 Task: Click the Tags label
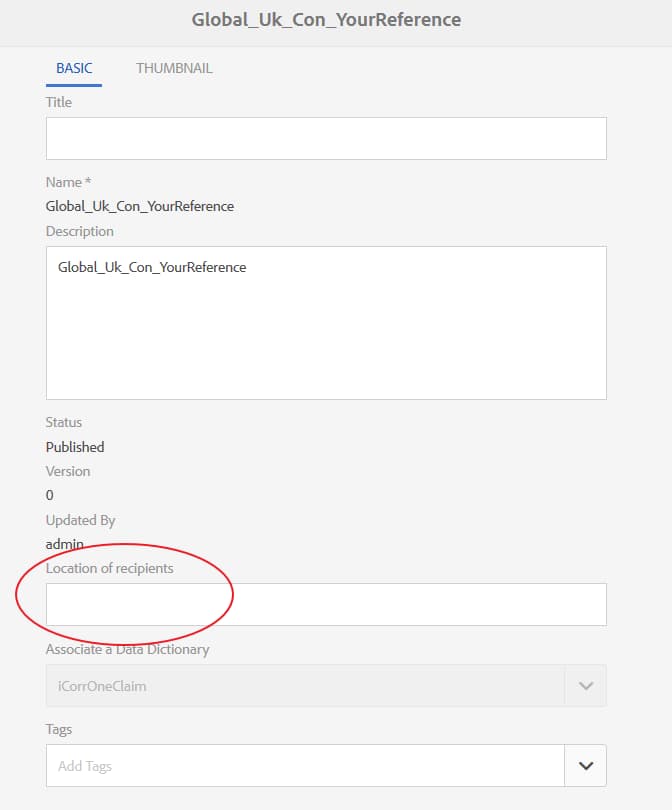[59, 729]
